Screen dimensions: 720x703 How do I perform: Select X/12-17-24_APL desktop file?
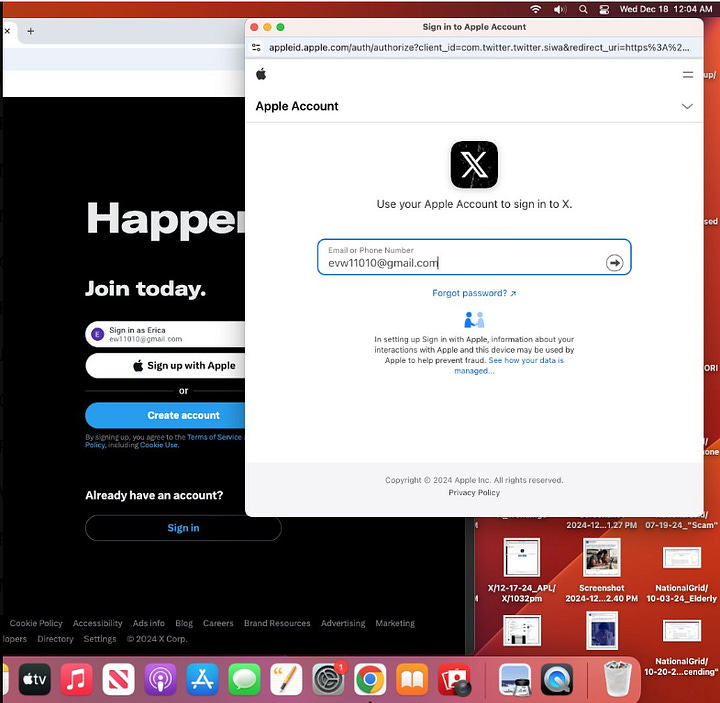click(522, 570)
